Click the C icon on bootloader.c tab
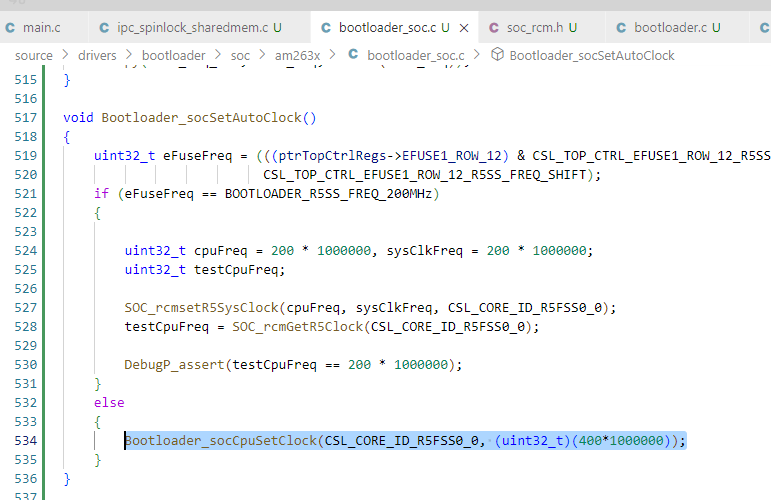This screenshot has width=771, height=500. click(621, 28)
